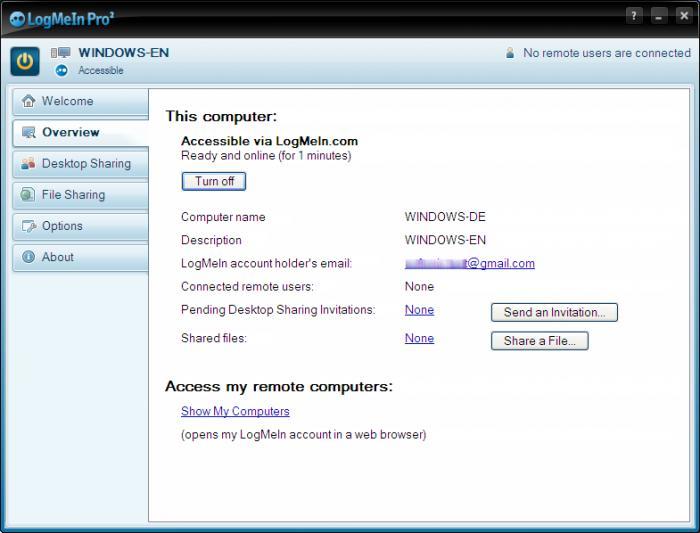Switch to the Overview tab

[x=70, y=132]
